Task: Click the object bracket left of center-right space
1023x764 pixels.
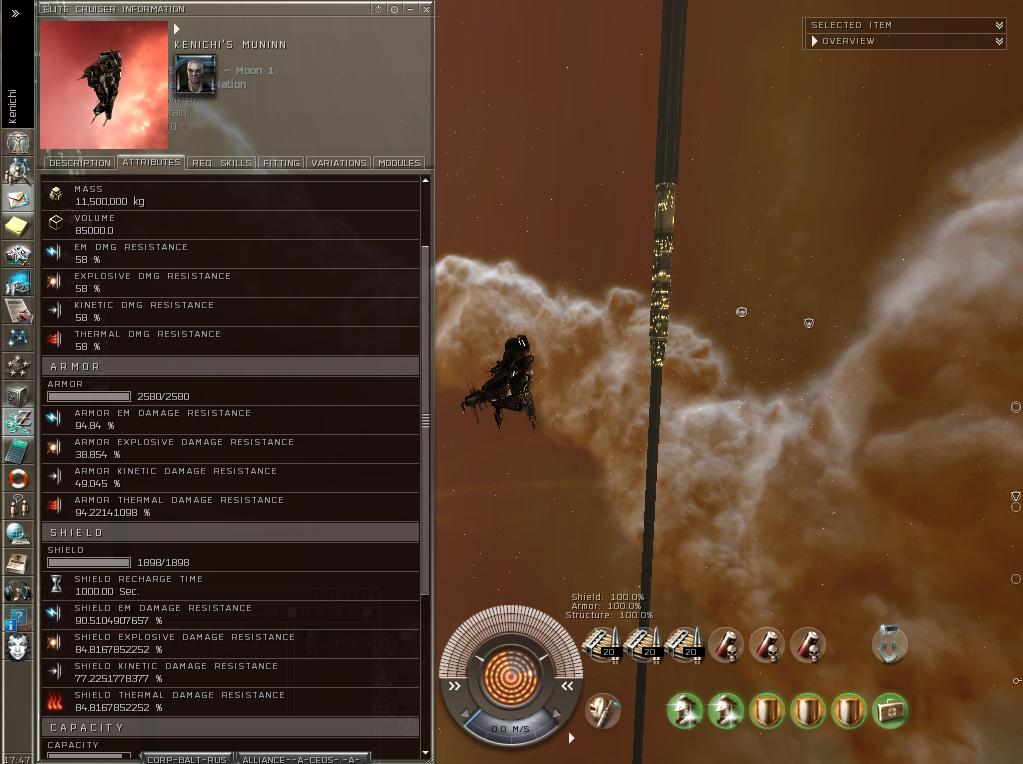Action: (741, 312)
